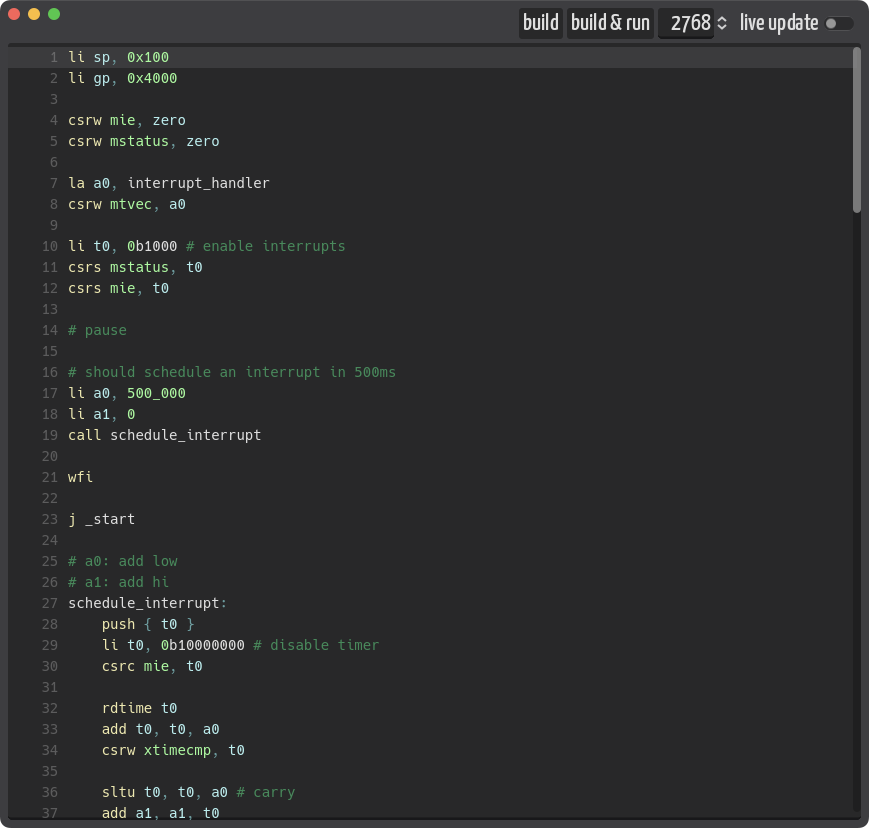Viewport: 869px width, 828px height.
Task: Click the line 'li a1, 0'
Action: click(x=101, y=415)
